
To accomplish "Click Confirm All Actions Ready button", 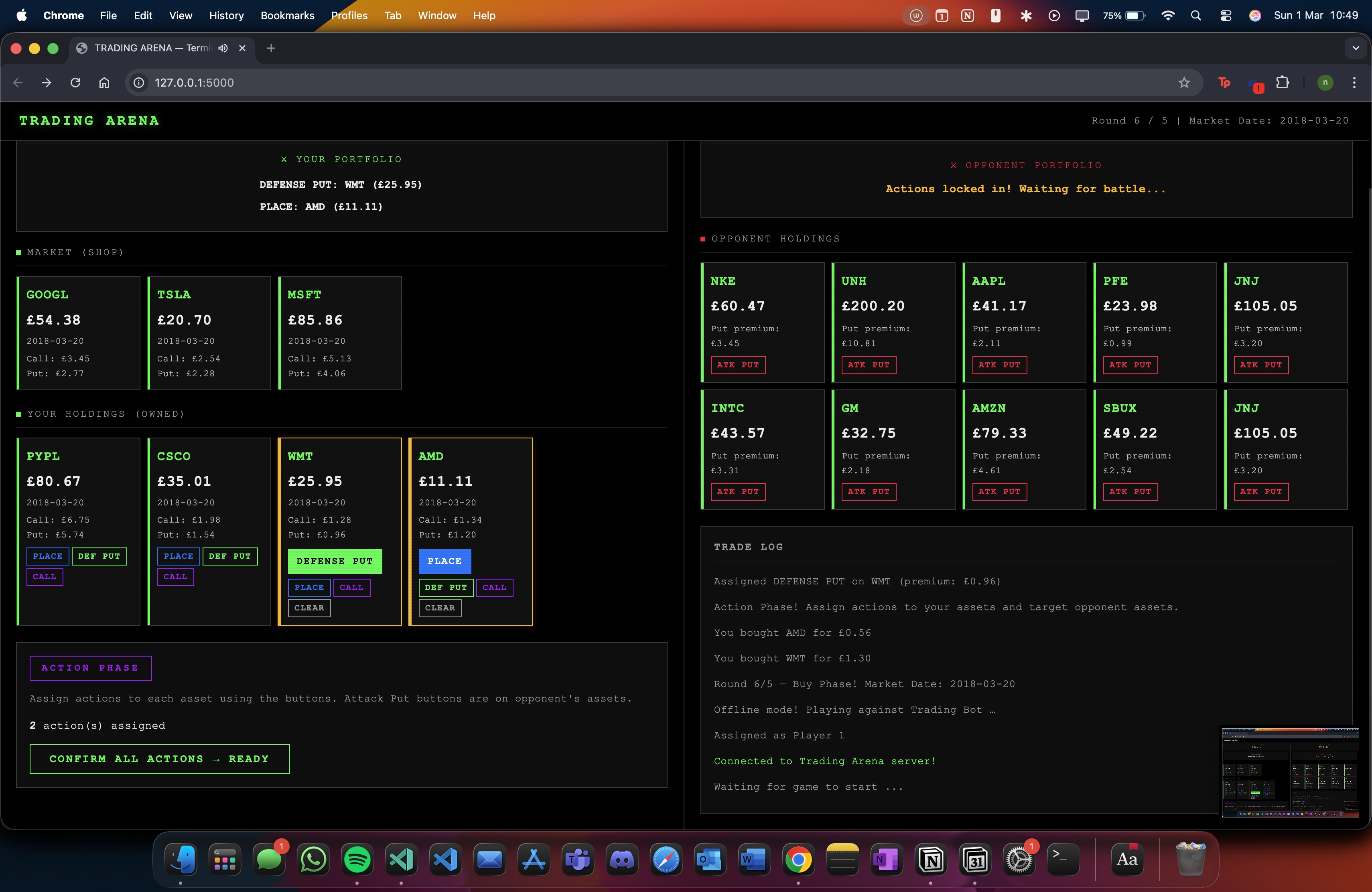I will 159,759.
